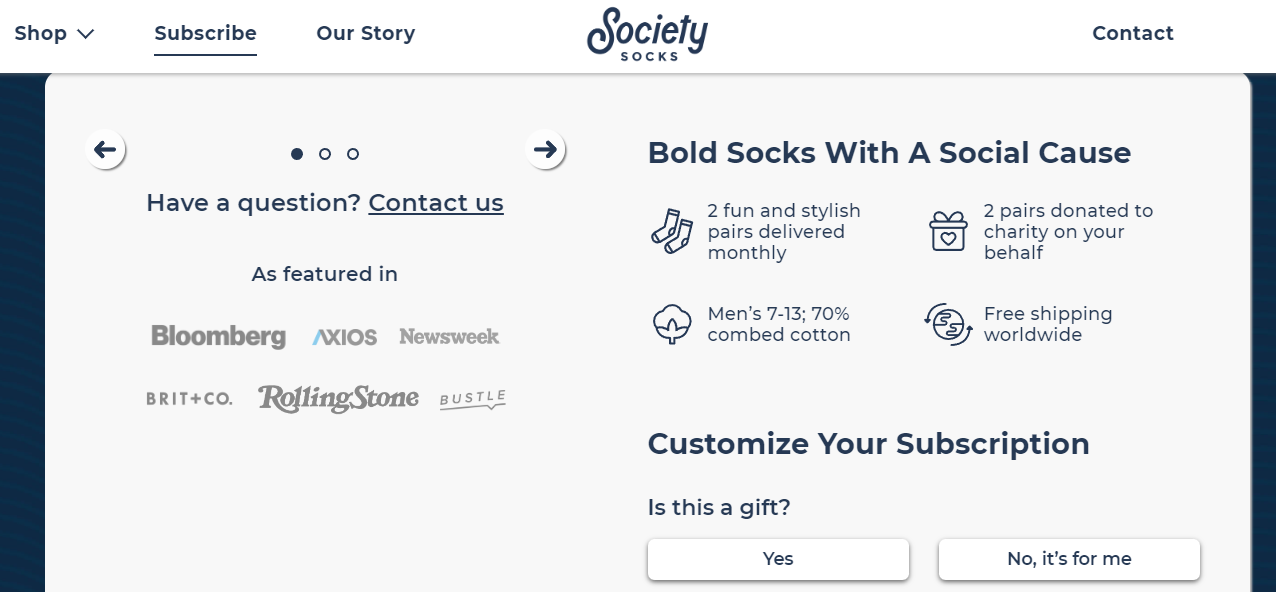Click the worldwide shipping globe icon
1276x592 pixels.
[948, 324]
